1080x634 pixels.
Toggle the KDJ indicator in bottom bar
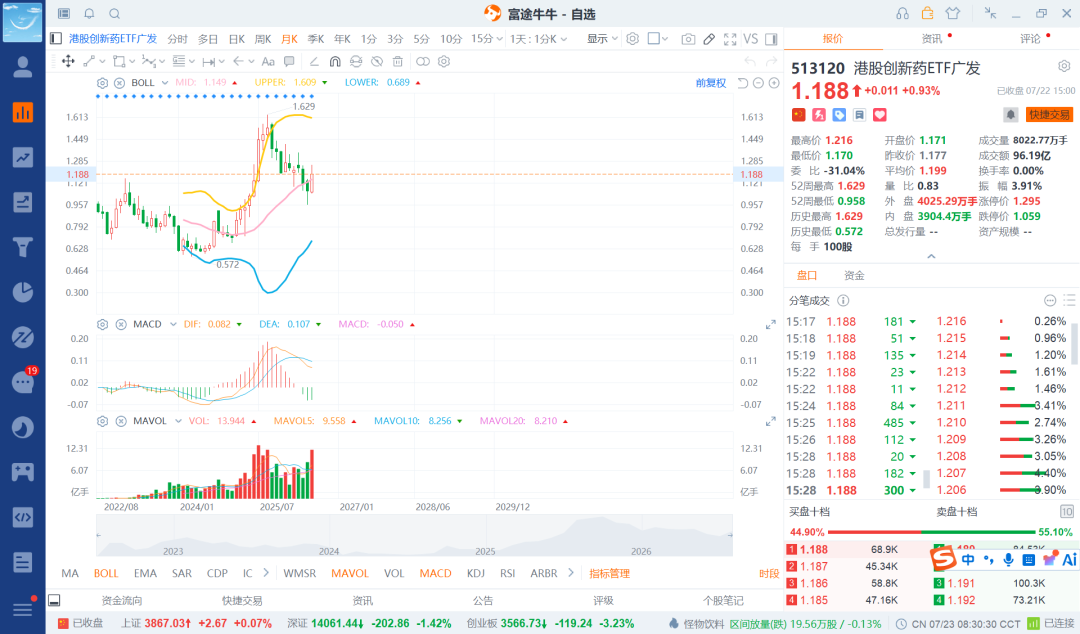point(475,573)
